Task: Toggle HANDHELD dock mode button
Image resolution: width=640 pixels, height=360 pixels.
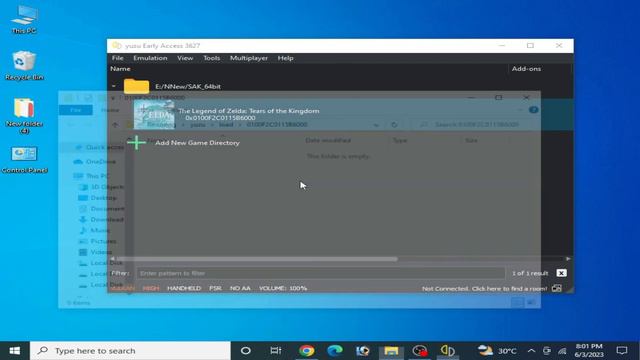Action: (x=184, y=288)
